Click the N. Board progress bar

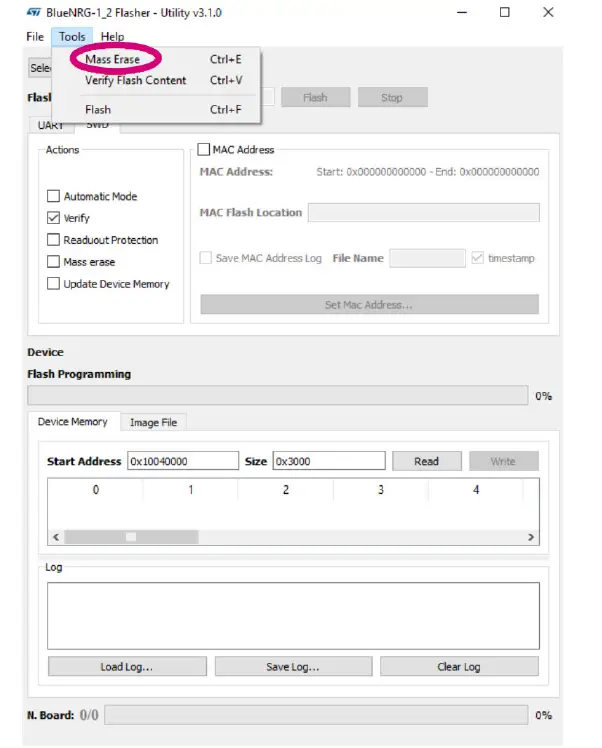(316, 715)
